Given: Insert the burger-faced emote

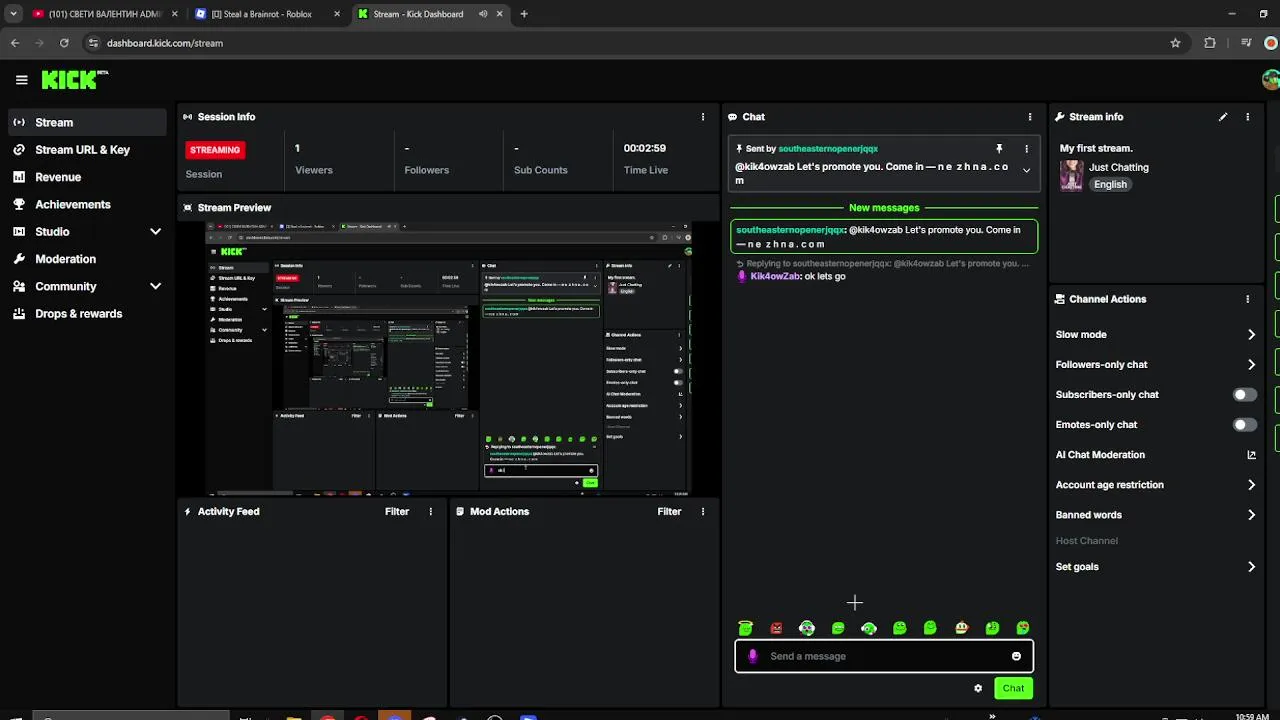Looking at the screenshot, I should pos(961,628).
